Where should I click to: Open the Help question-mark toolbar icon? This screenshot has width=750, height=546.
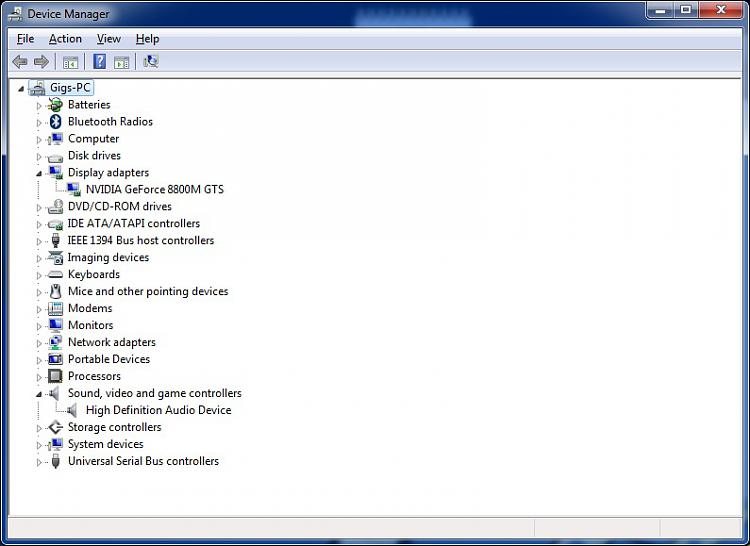click(99, 61)
